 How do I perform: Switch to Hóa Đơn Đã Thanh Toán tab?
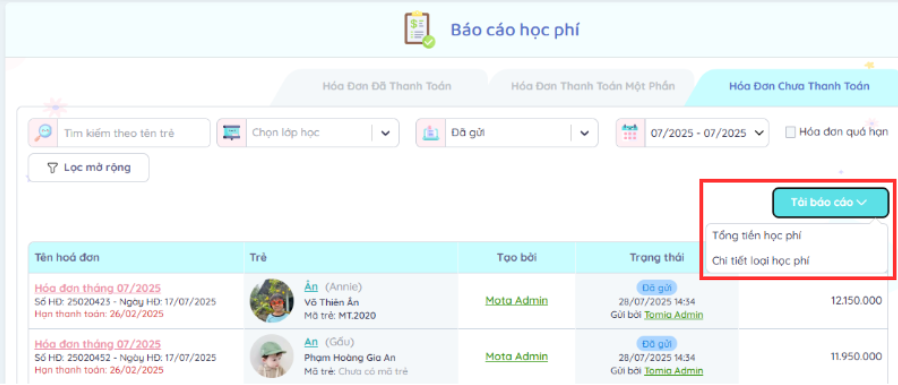coord(387,87)
